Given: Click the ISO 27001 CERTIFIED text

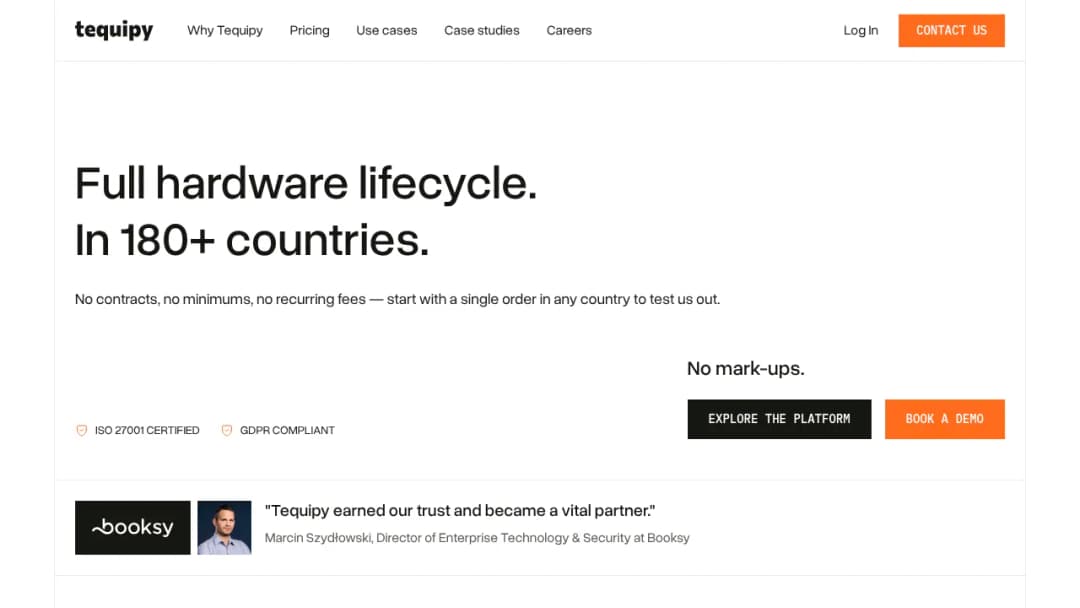Looking at the screenshot, I should 147,430.
